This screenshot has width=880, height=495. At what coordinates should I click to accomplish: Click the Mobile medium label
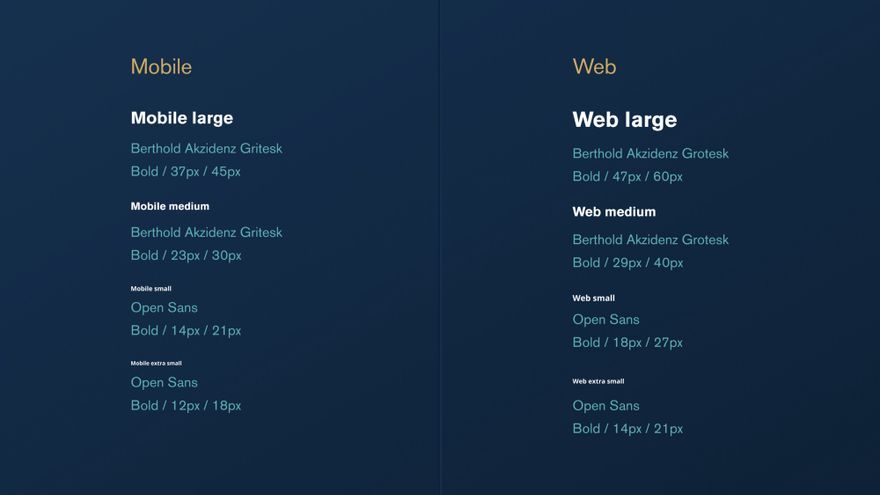click(170, 207)
